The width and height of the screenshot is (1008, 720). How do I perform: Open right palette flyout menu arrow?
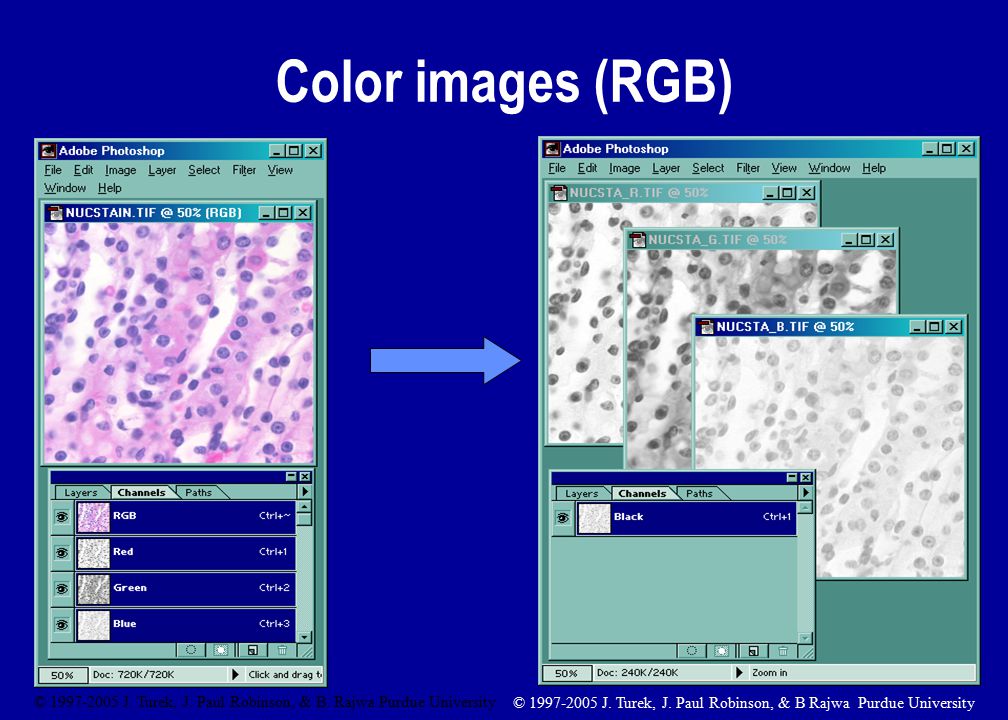[806, 492]
